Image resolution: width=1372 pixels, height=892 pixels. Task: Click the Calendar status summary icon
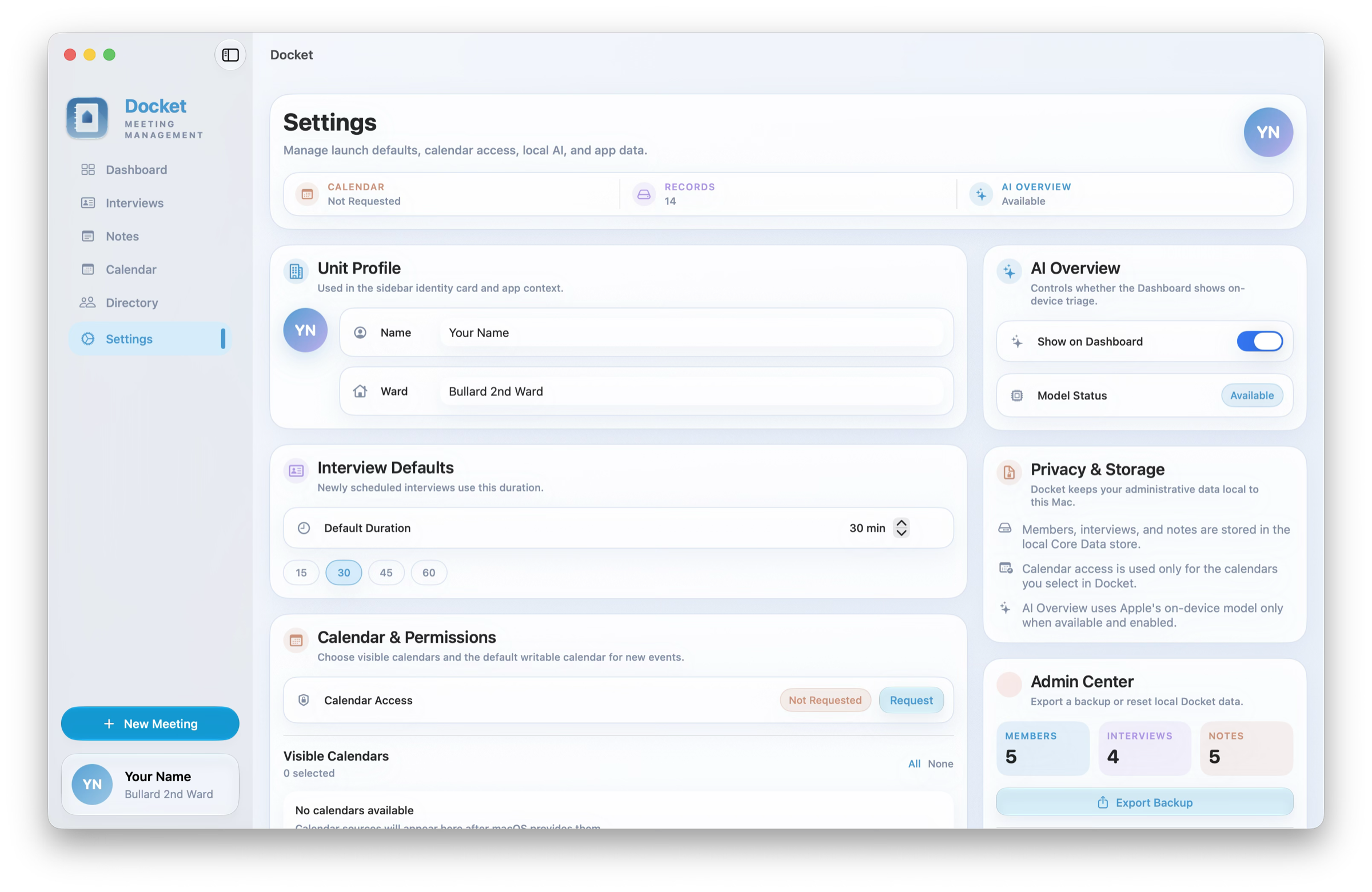[x=307, y=194]
